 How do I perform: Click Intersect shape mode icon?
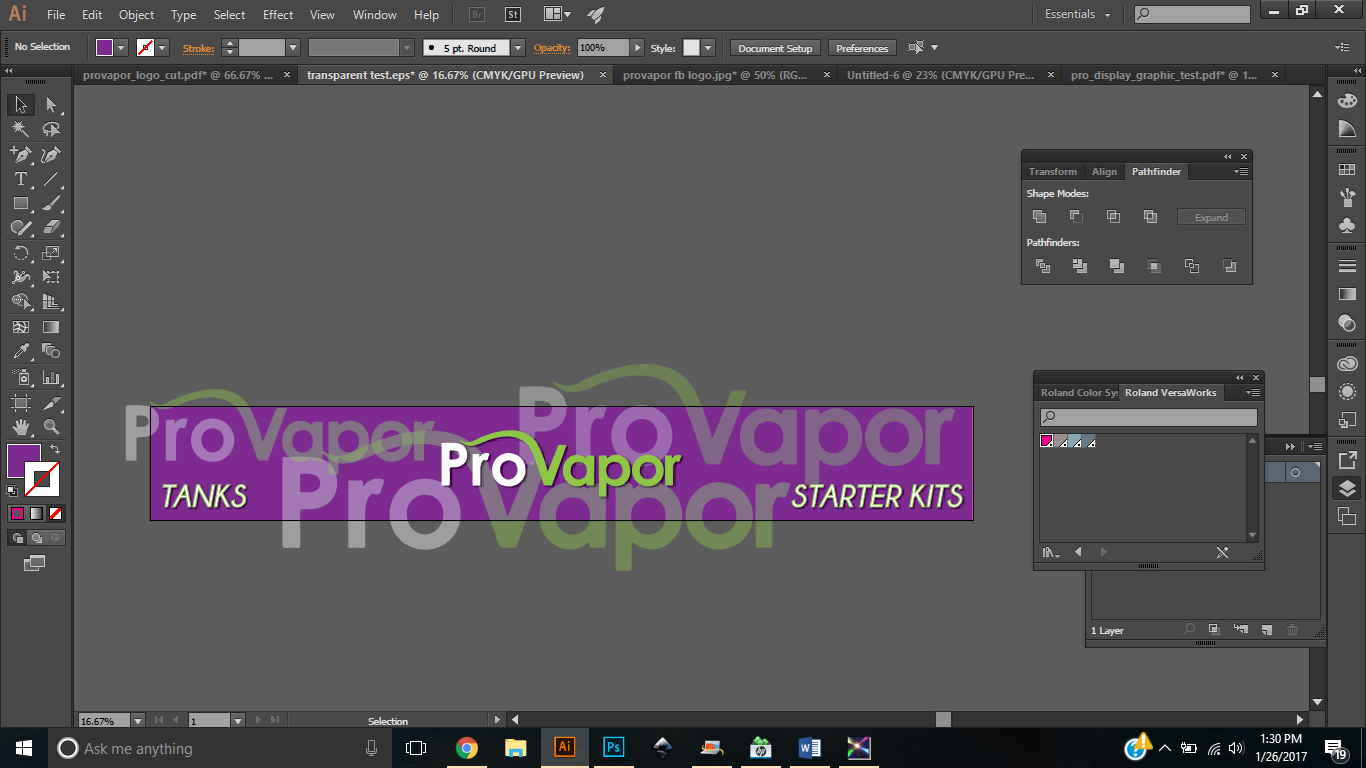(x=1113, y=216)
